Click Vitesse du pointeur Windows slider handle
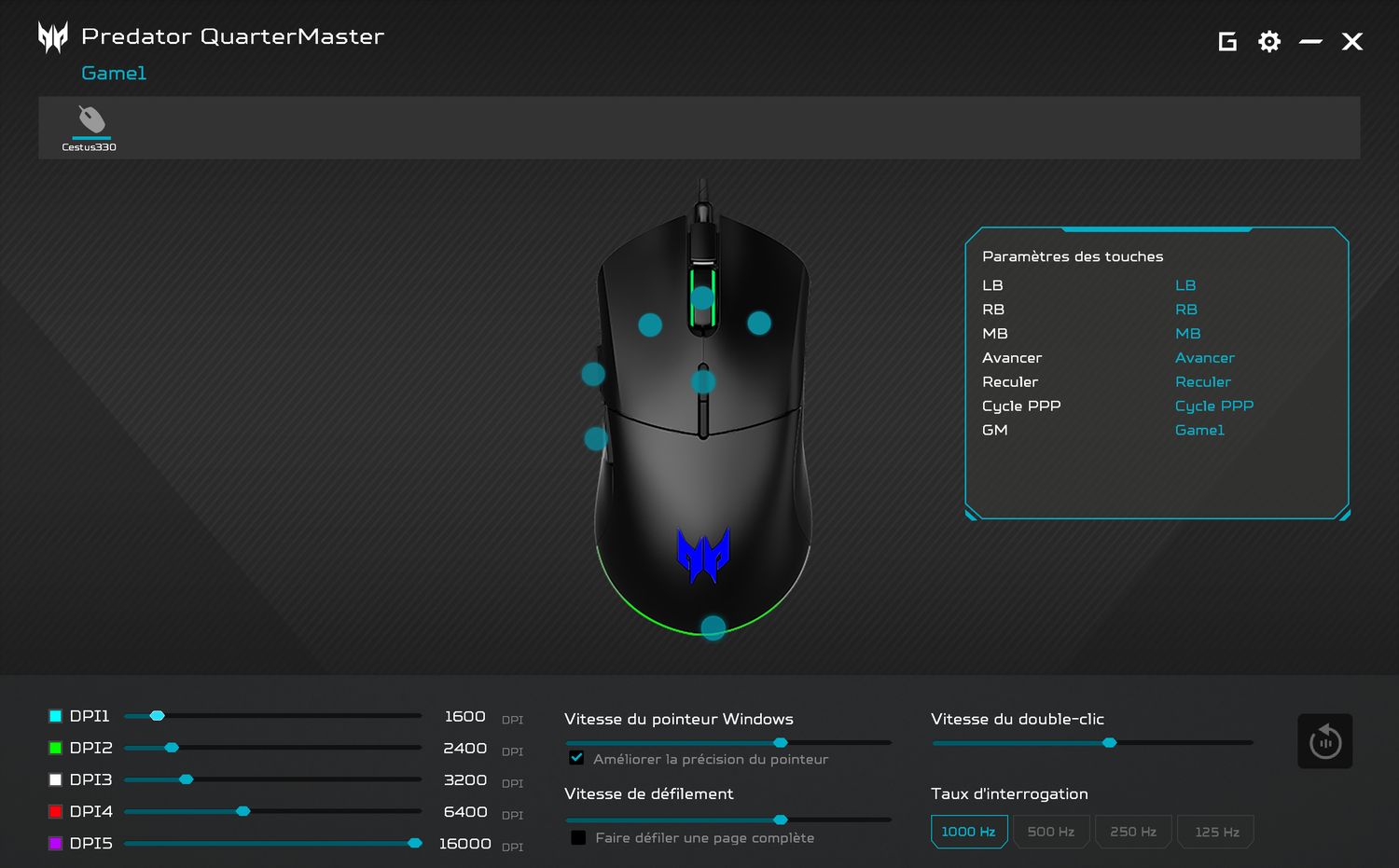This screenshot has width=1399, height=868. coord(781,743)
